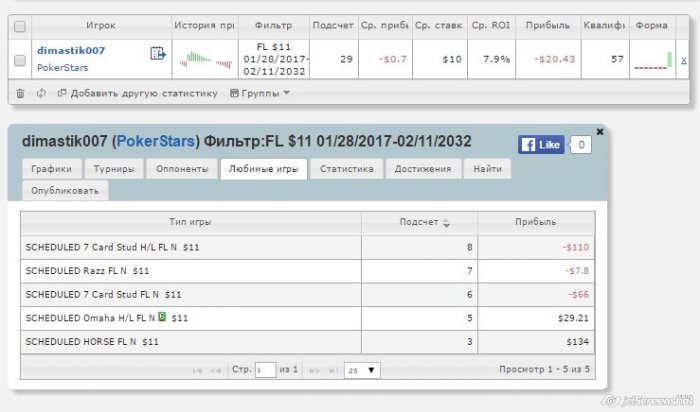Click the Тип игры column header
Screen dimensions: 700x412
point(191,222)
